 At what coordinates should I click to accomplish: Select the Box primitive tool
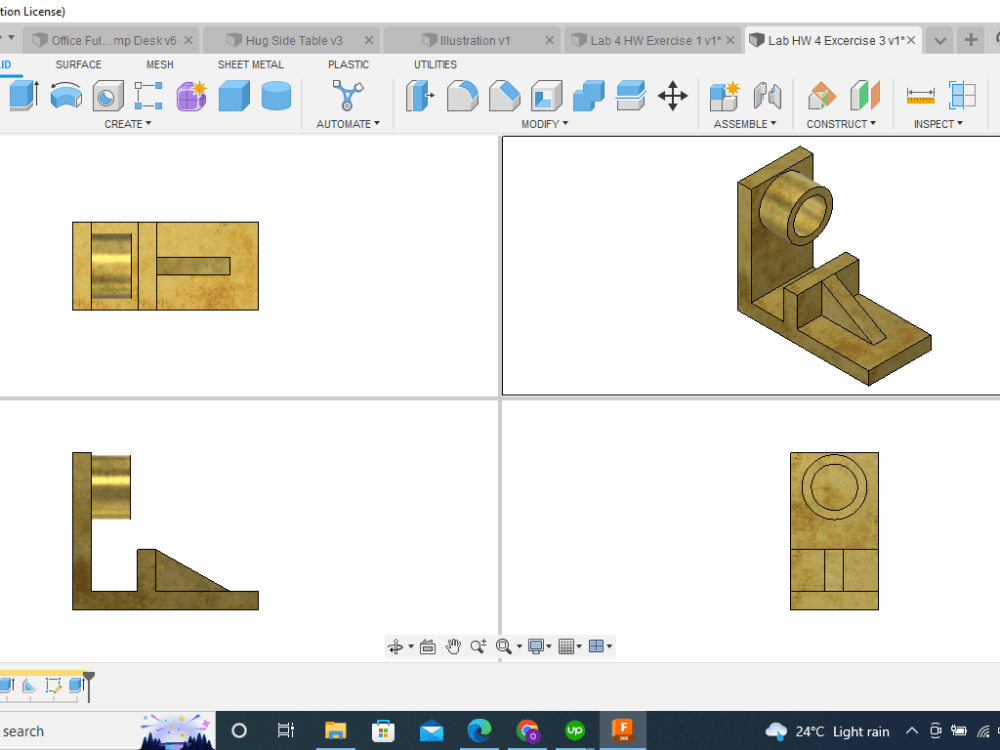pos(234,96)
